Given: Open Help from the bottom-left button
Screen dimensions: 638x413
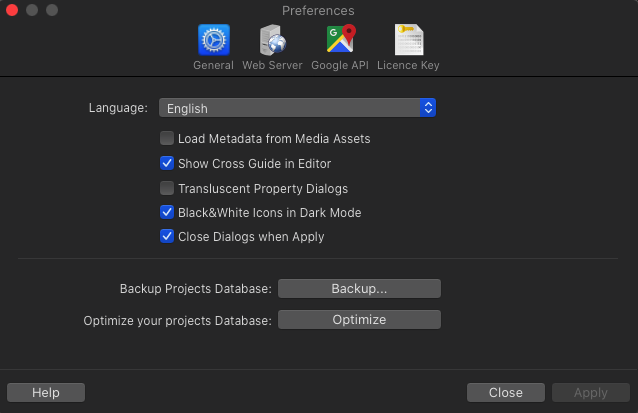Looking at the screenshot, I should coord(46,393).
